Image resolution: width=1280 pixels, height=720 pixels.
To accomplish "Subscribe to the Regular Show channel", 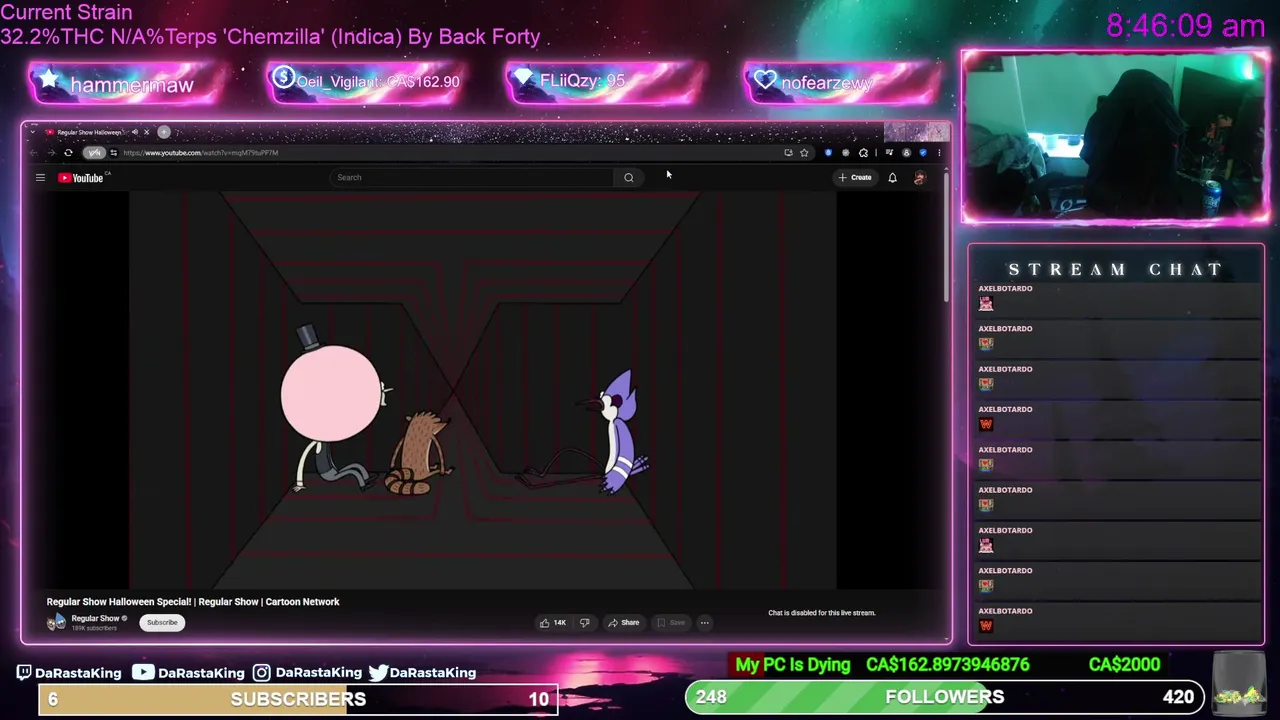I will pos(162,623).
